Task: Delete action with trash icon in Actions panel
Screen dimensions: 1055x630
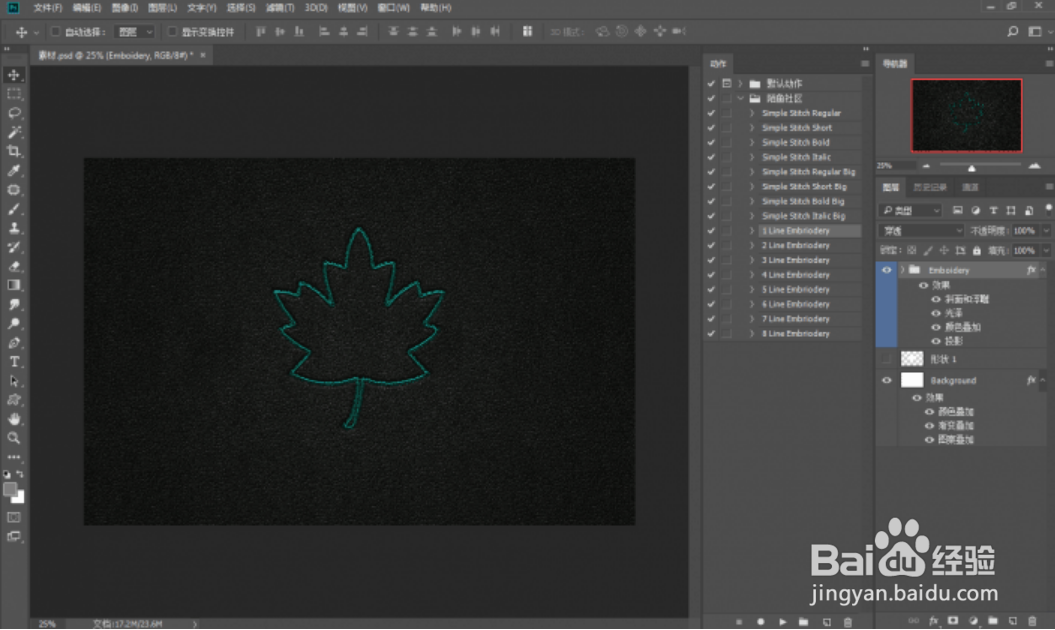Action: 848,622
